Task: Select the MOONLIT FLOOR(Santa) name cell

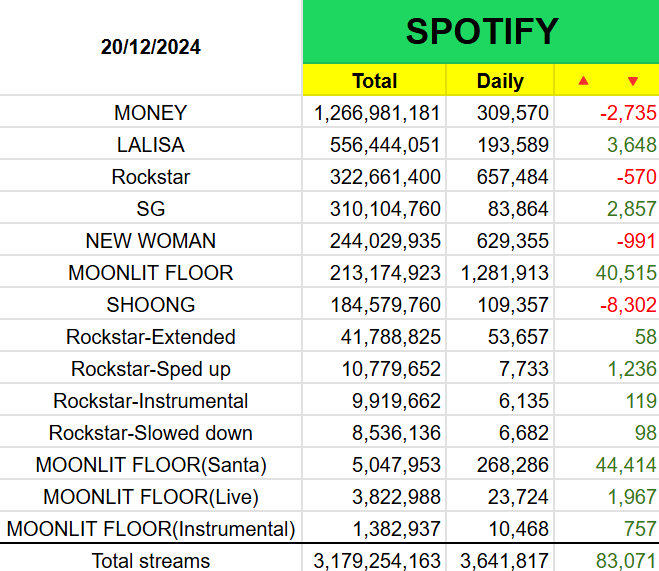Action: point(150,465)
